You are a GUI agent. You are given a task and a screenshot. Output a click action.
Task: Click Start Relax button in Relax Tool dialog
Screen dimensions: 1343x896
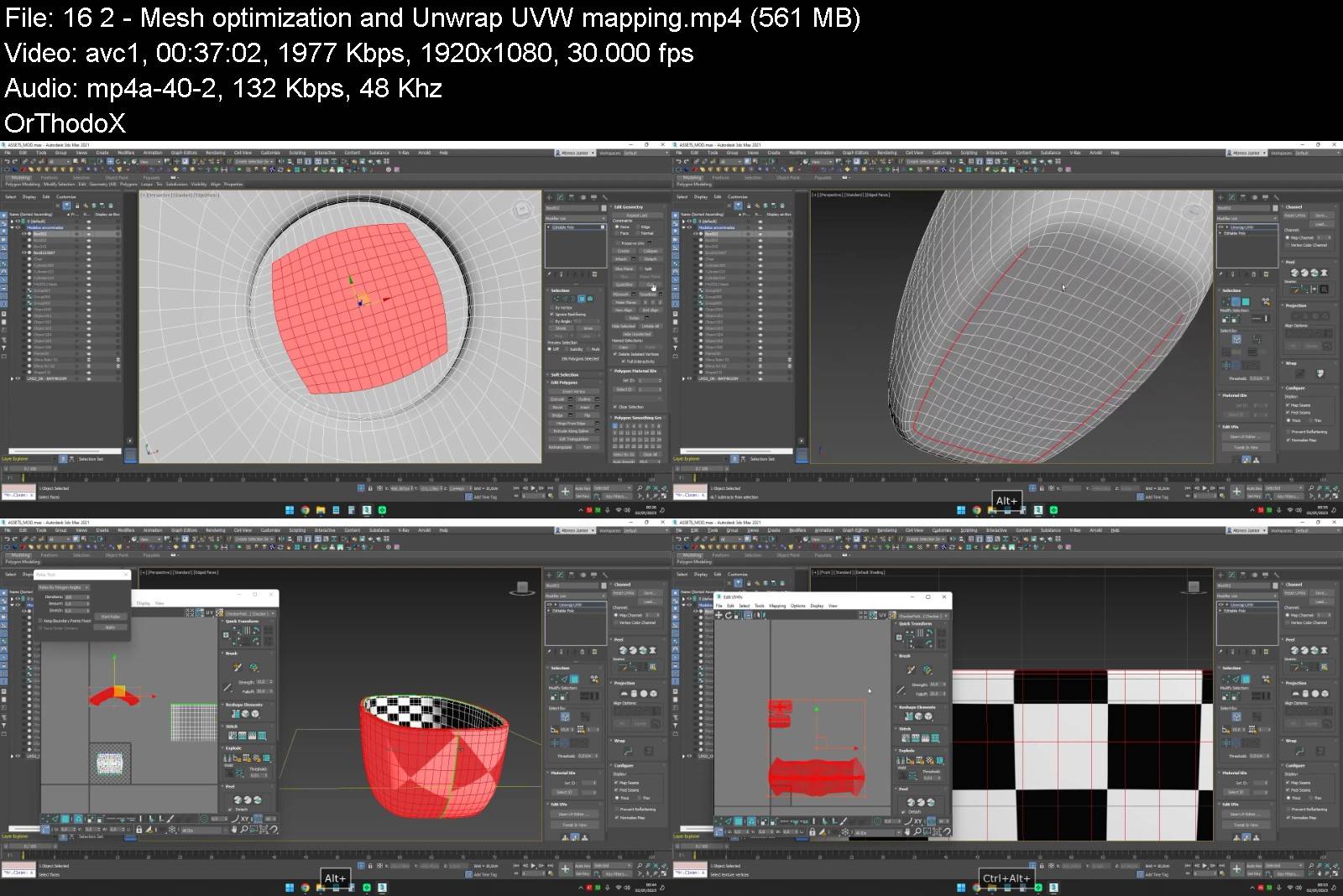(110, 617)
